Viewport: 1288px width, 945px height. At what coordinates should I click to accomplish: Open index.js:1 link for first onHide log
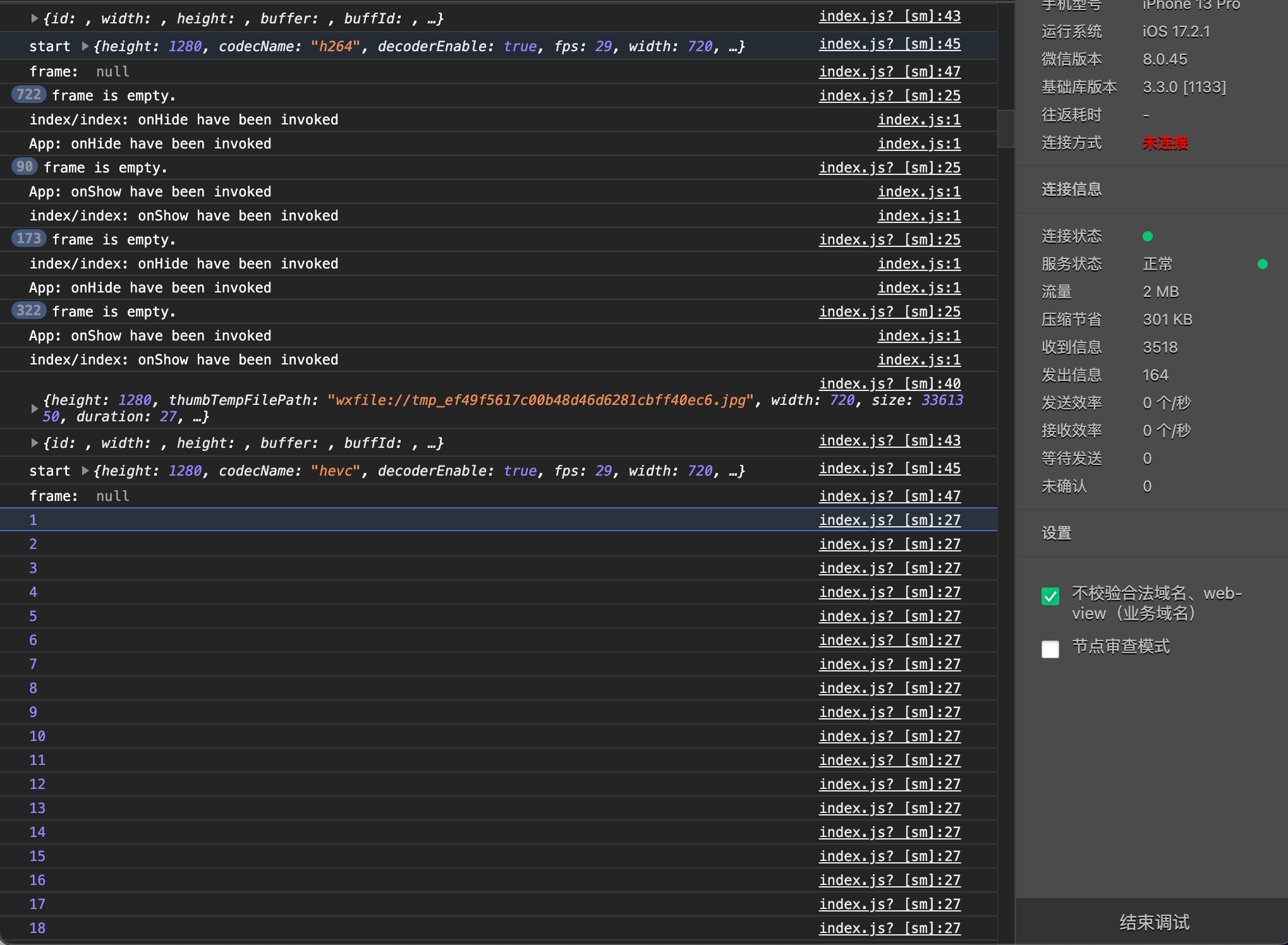(x=918, y=119)
